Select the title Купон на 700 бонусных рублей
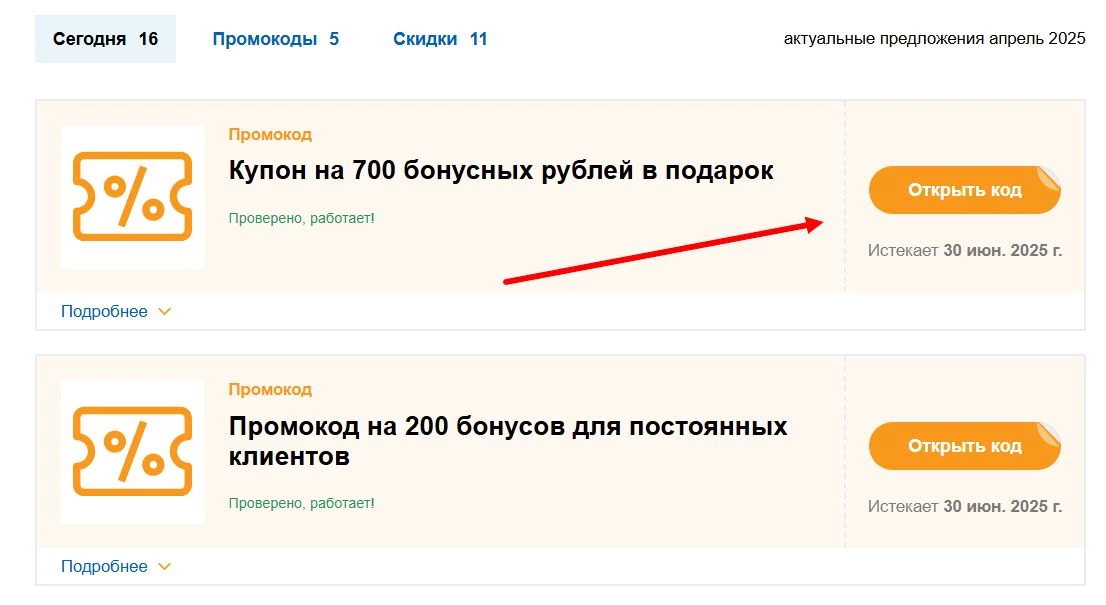The width and height of the screenshot is (1106, 605). tap(500, 170)
